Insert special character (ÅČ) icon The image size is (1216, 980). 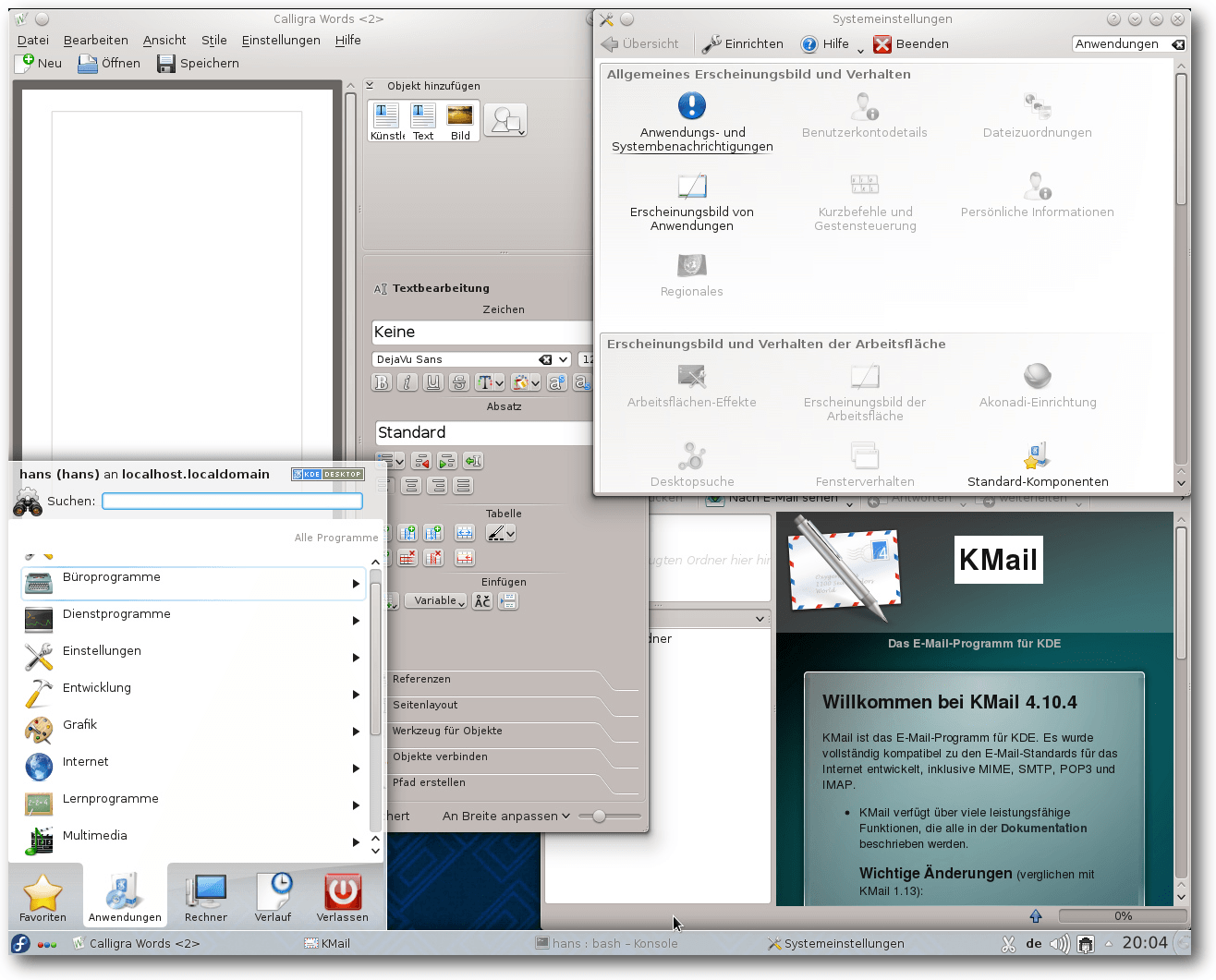(x=482, y=601)
